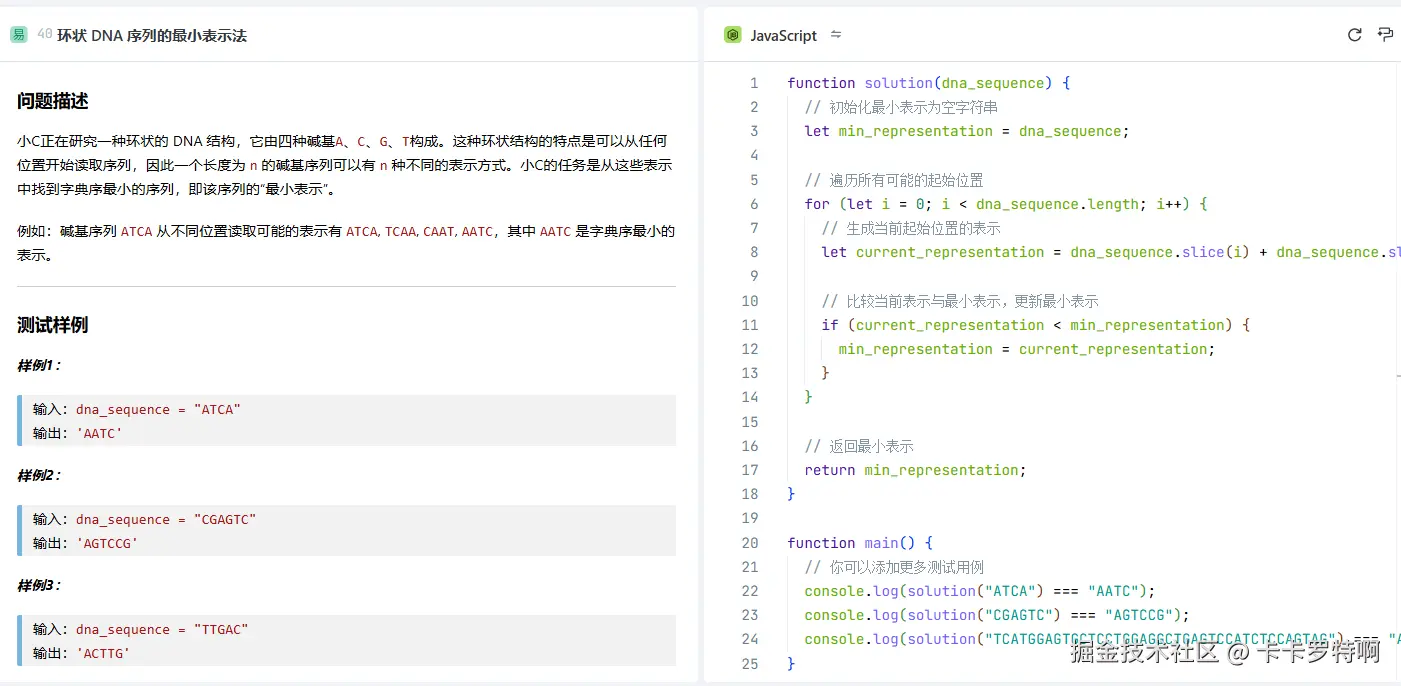Click the console.log line testing "CGAGTC"
The height and width of the screenshot is (686, 1401).
[996, 615]
